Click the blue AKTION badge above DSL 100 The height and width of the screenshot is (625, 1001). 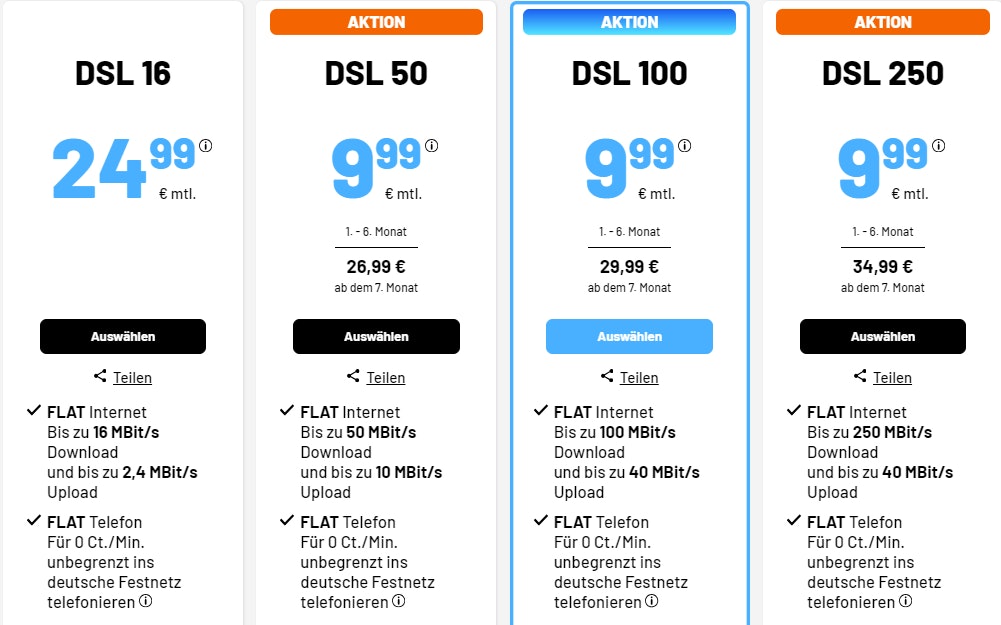629,22
